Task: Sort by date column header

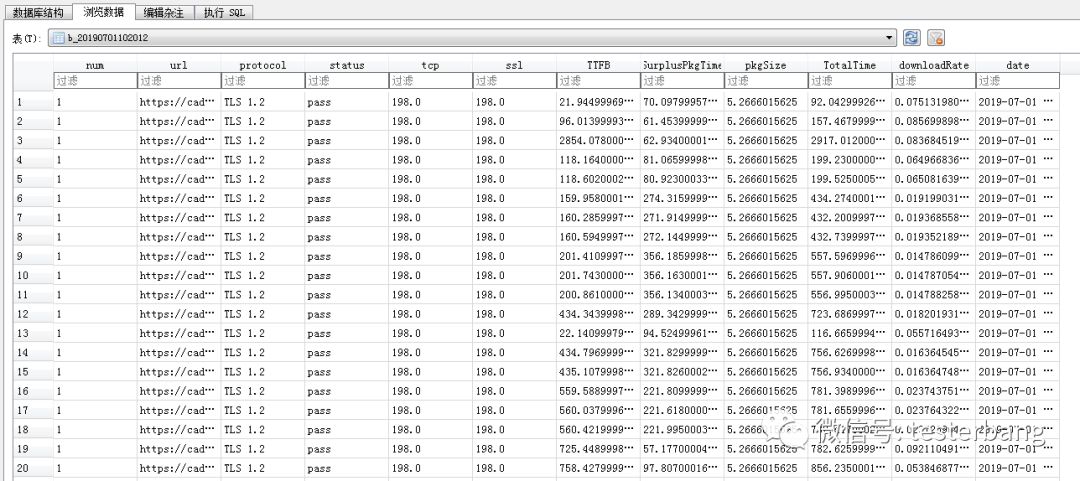Action: [x=1017, y=65]
